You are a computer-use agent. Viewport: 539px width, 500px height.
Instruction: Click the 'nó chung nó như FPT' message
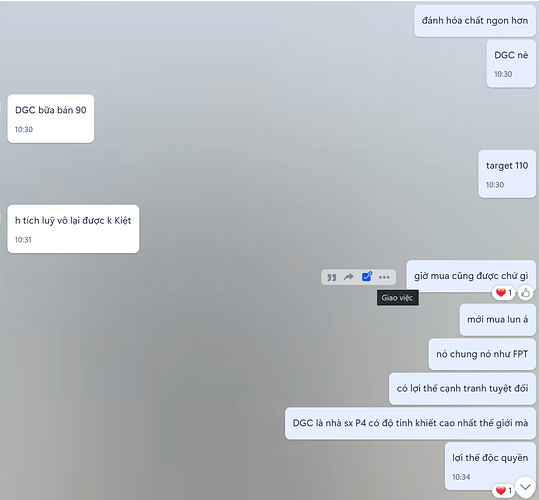(x=482, y=354)
